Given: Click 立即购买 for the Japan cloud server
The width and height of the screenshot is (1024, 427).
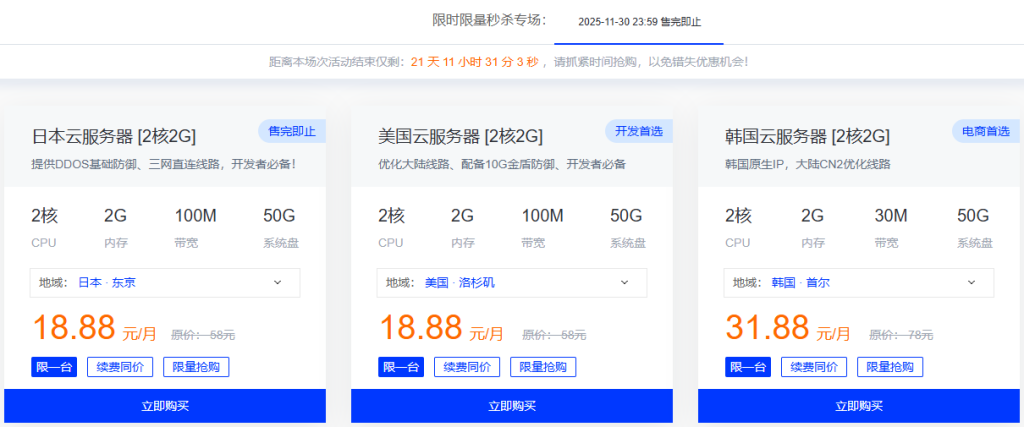Looking at the screenshot, I should tap(165, 406).
